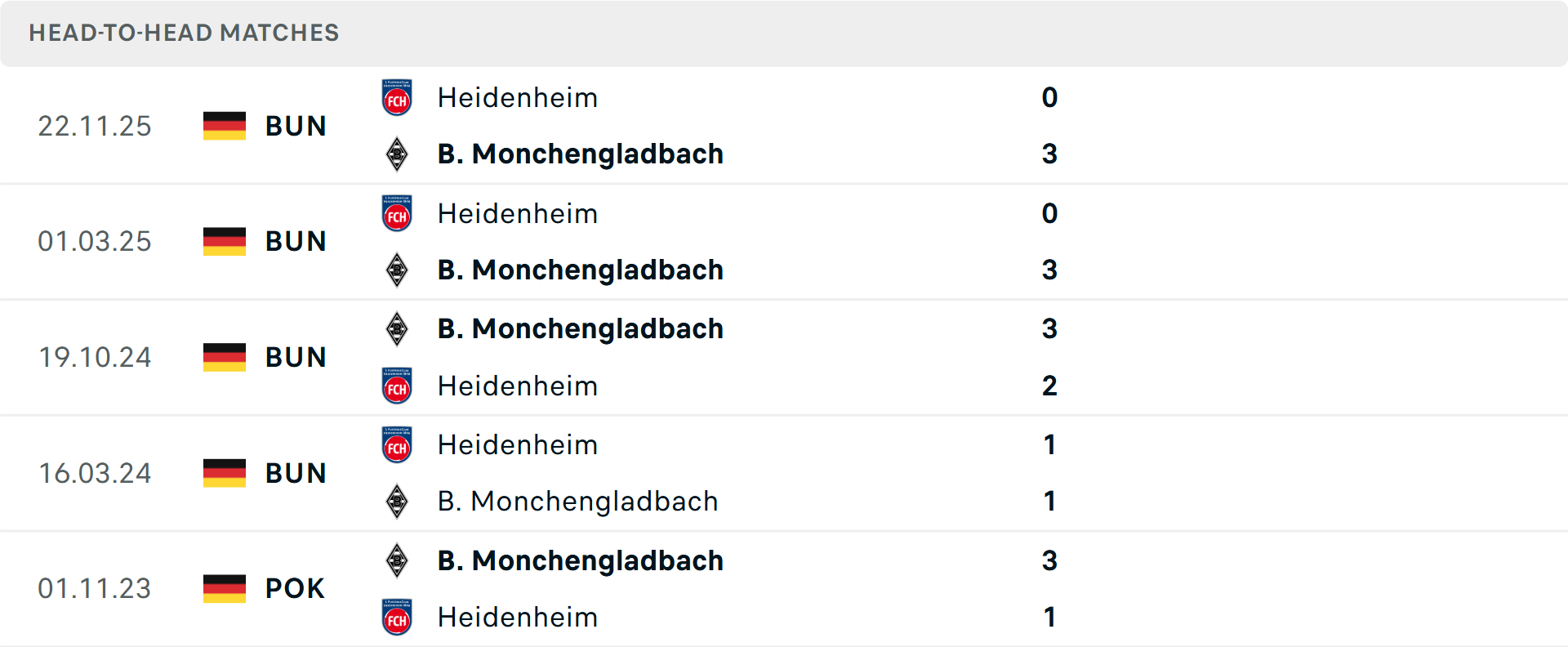The image size is (1568, 647).
Task: Click the German flag next to the 22.11.25 date
Action: point(224,126)
